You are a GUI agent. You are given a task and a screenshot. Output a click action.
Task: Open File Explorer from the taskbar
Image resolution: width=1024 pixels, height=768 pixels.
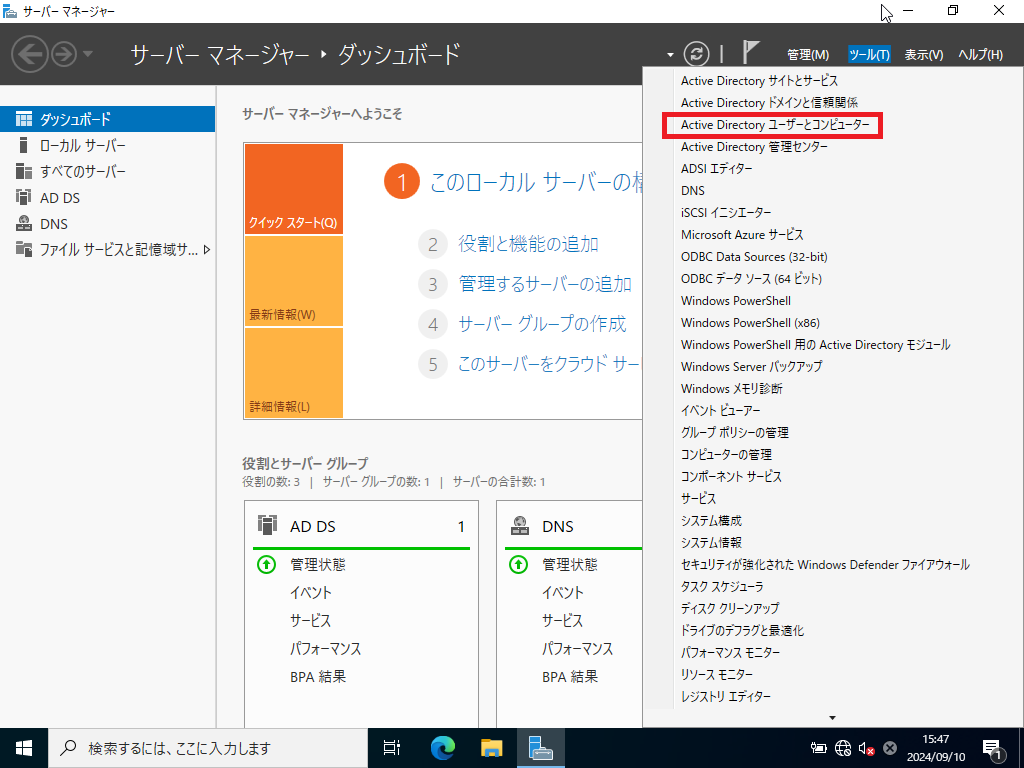tap(492, 748)
